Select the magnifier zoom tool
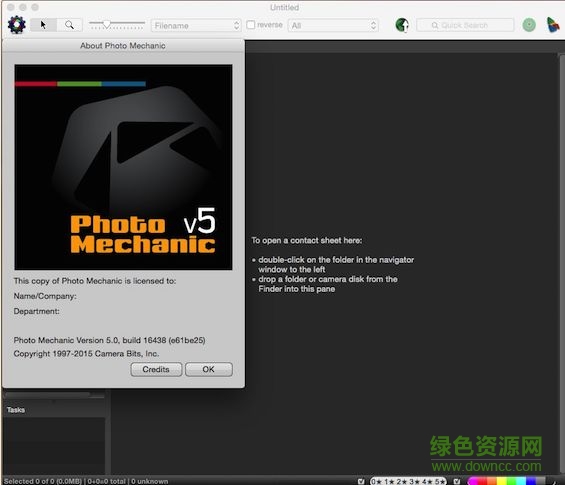The width and height of the screenshot is (565, 485). coord(69,25)
